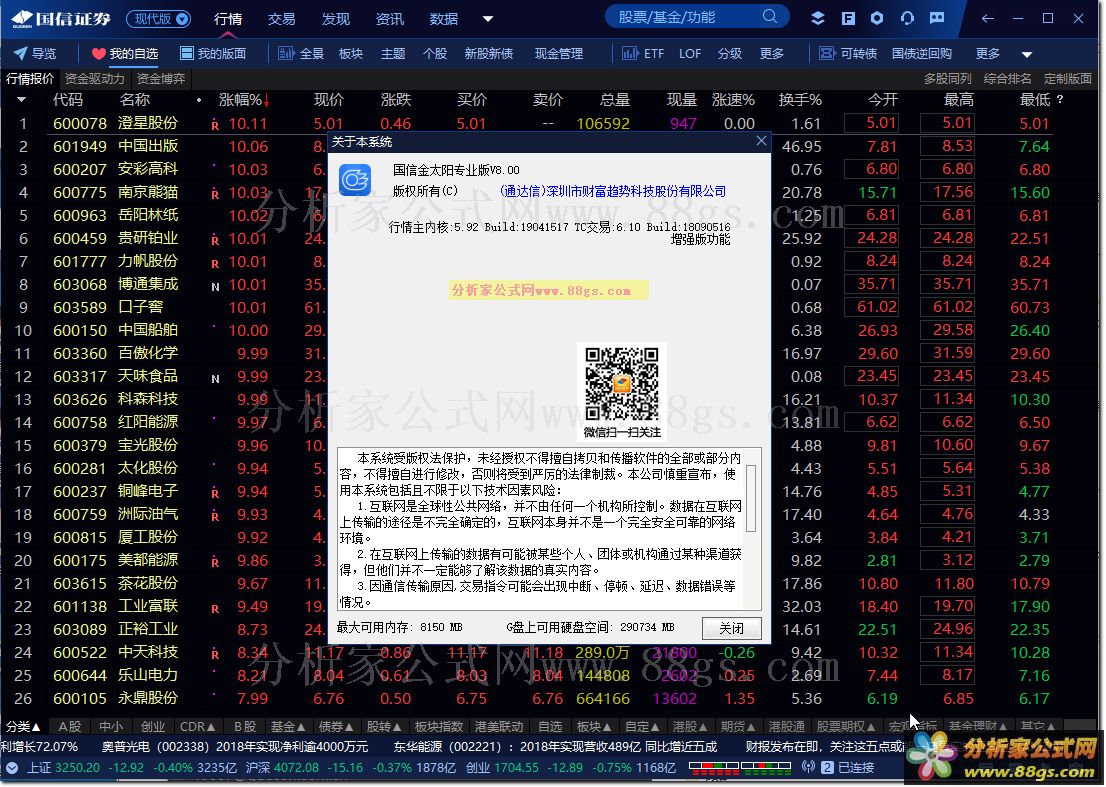
Task: Open the 奥普光电 (002338) news ticker item
Action: coord(235,747)
